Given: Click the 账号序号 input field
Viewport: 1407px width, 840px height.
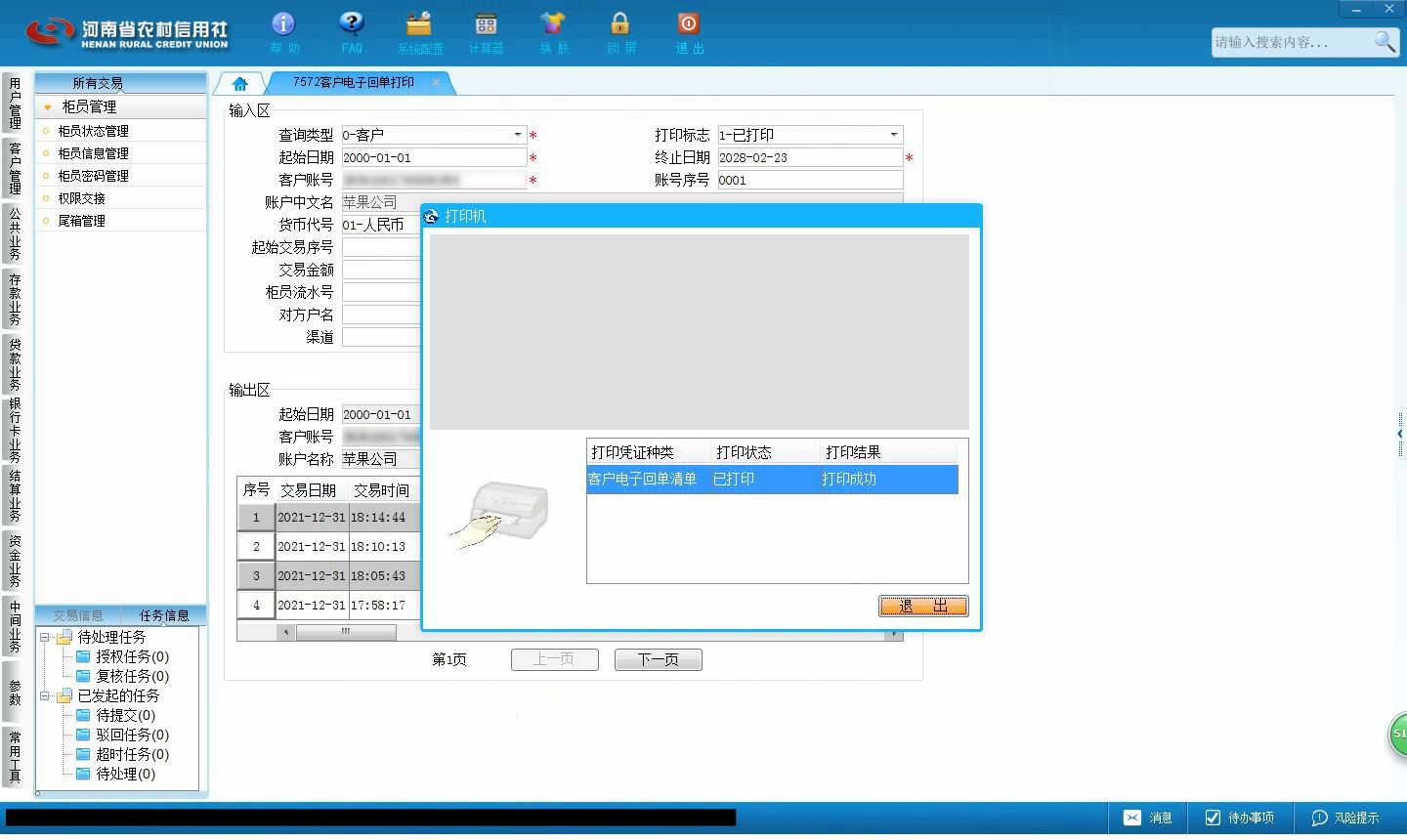Looking at the screenshot, I should click(810, 180).
